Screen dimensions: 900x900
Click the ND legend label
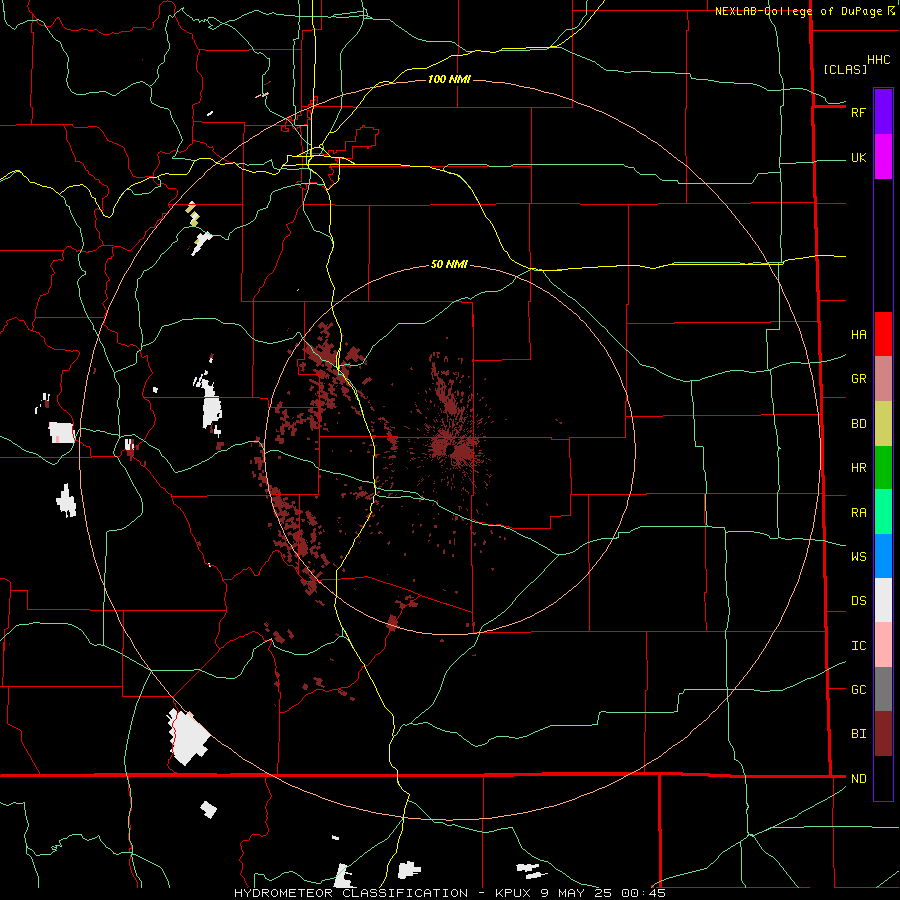858,778
